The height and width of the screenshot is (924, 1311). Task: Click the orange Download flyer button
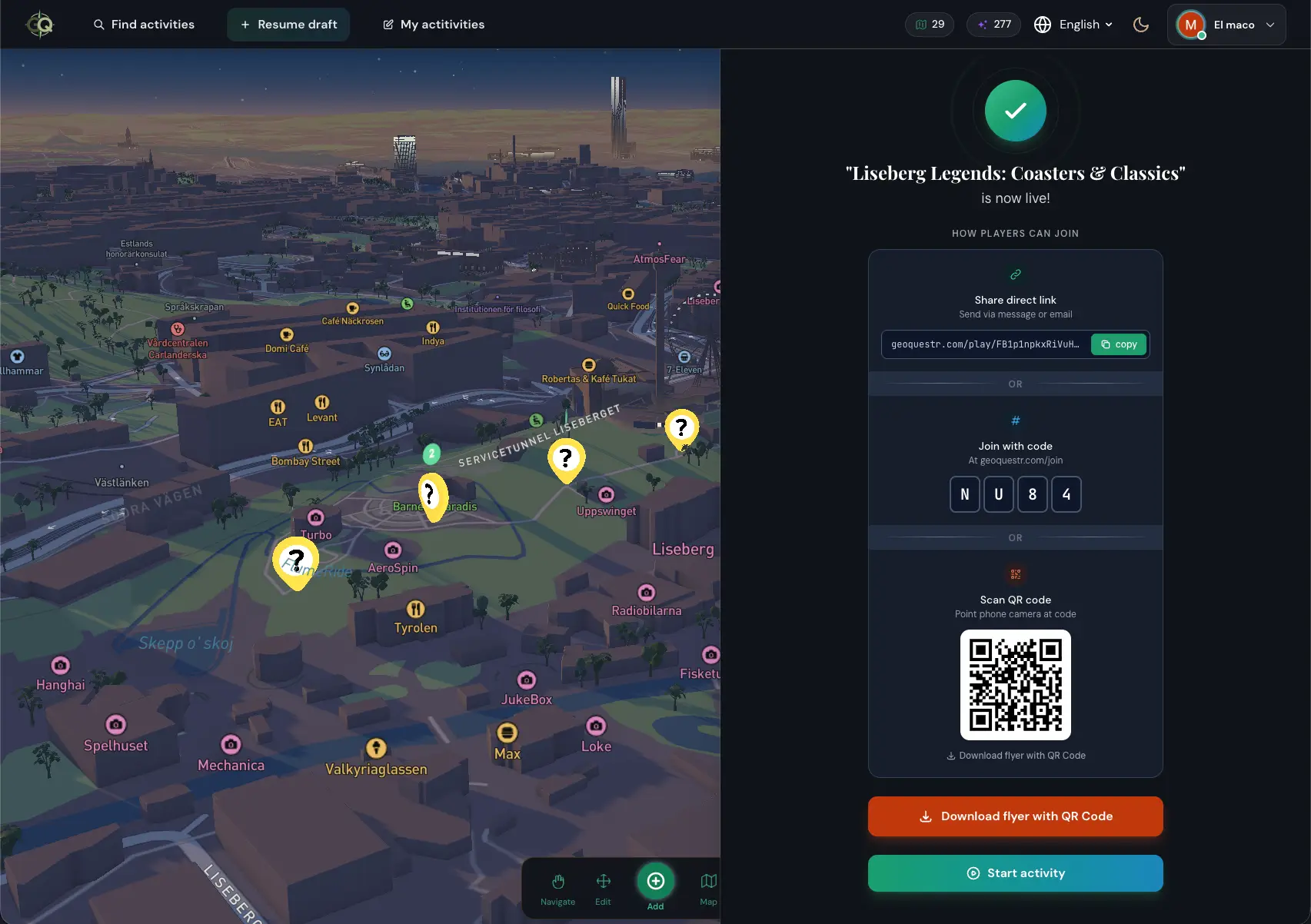pos(1015,816)
